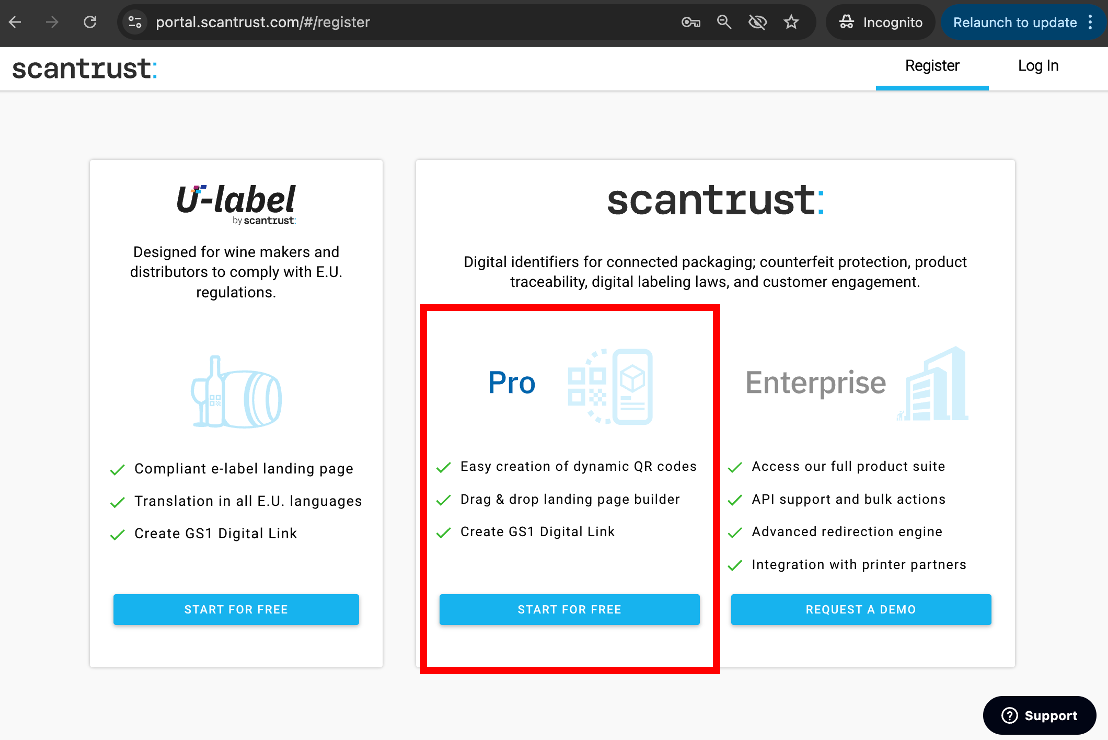Screen dimensions: 1108x740
Task: Click 'Translation in all E.U. languages' text
Action: (248, 501)
